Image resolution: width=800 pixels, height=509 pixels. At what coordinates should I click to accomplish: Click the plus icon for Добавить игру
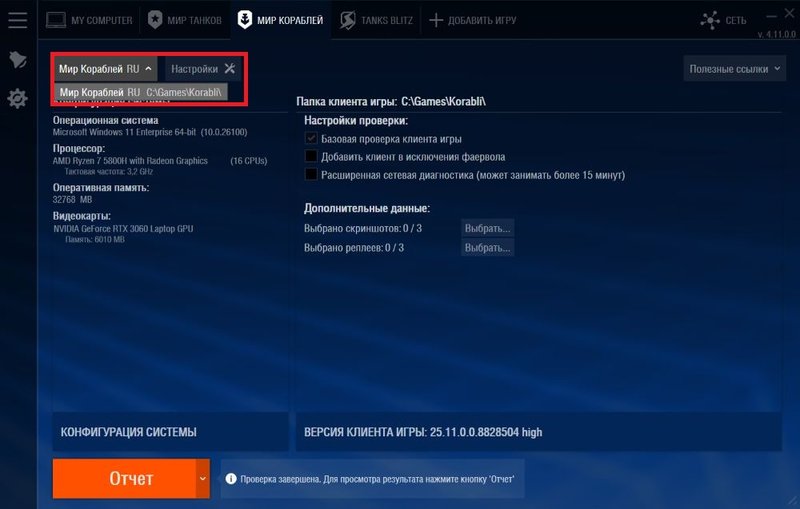tap(436, 19)
